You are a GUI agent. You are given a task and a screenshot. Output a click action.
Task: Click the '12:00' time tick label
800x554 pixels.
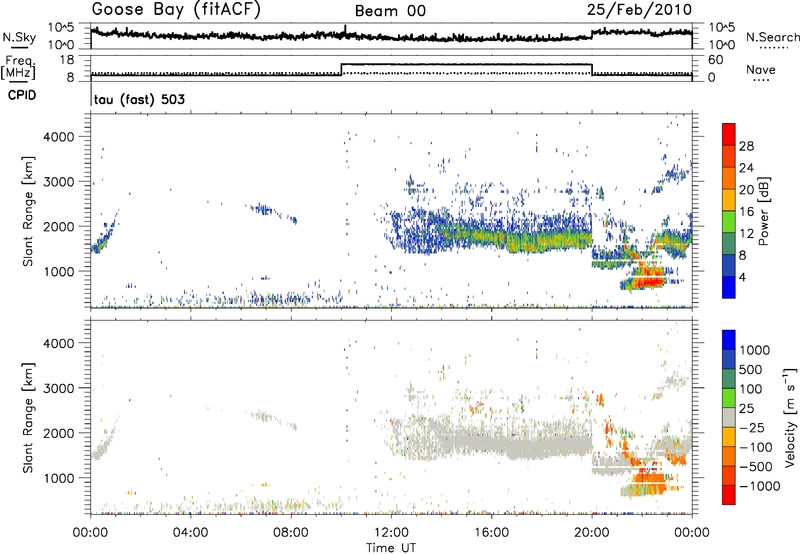(x=391, y=533)
